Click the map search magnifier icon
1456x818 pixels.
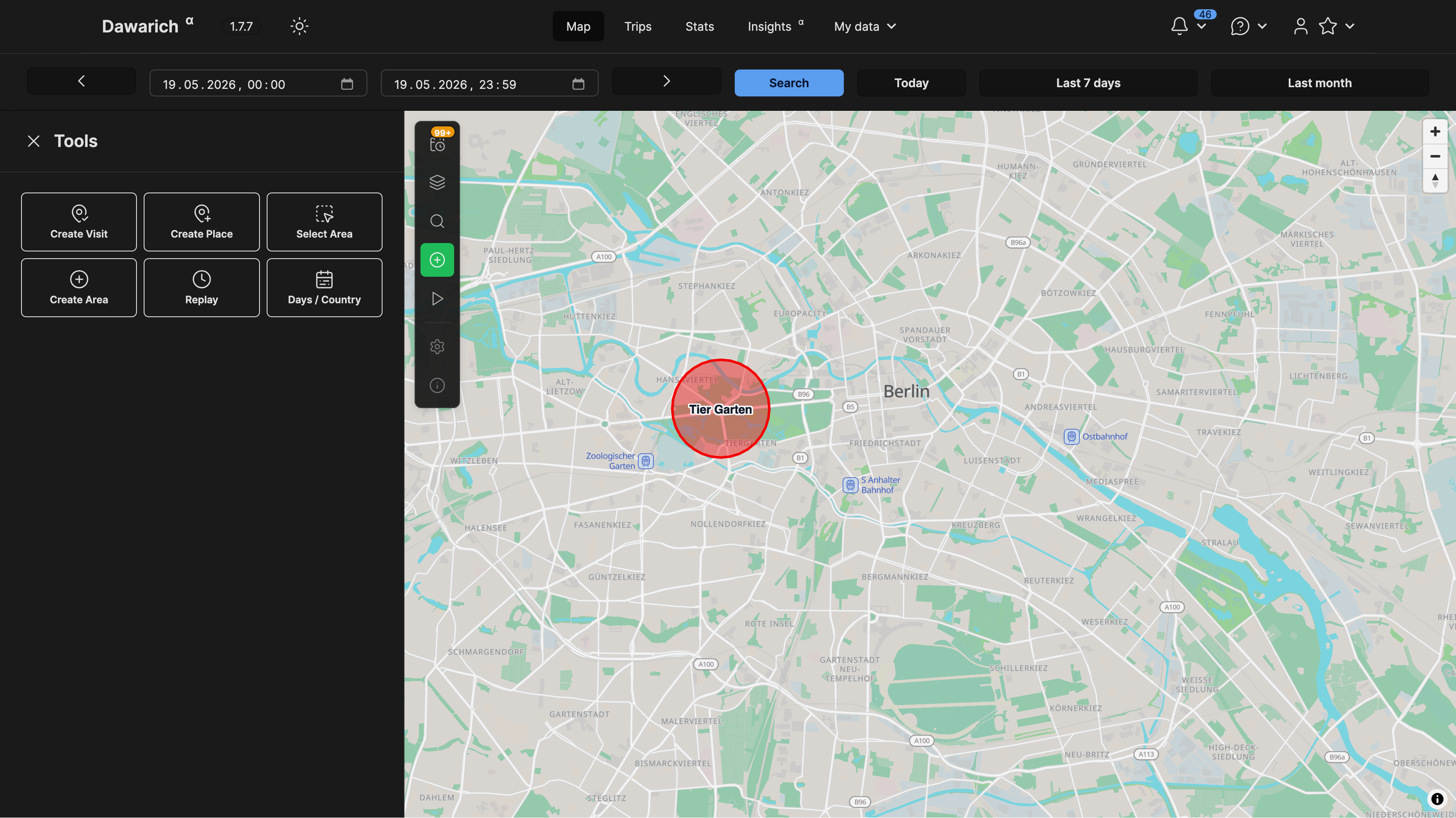(437, 221)
